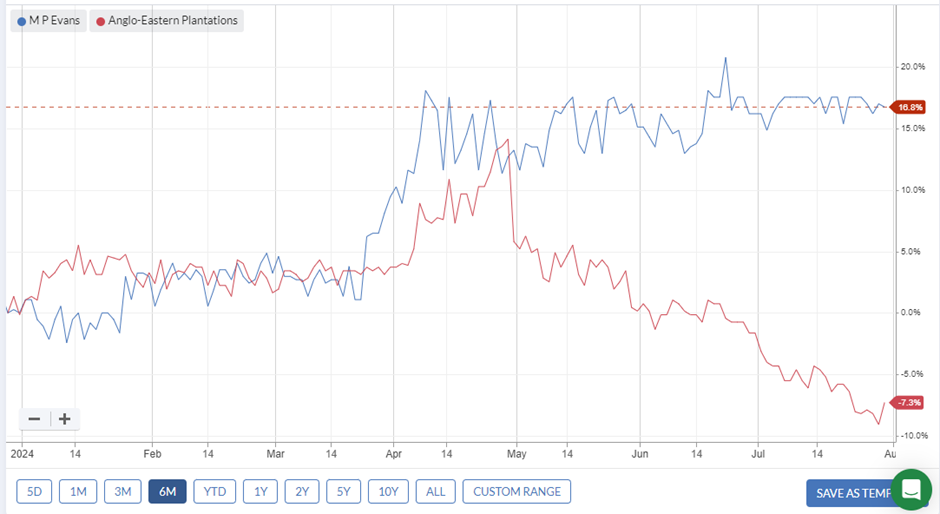Image resolution: width=940 pixels, height=514 pixels.
Task: Select the 5Y time range
Action: click(x=344, y=492)
